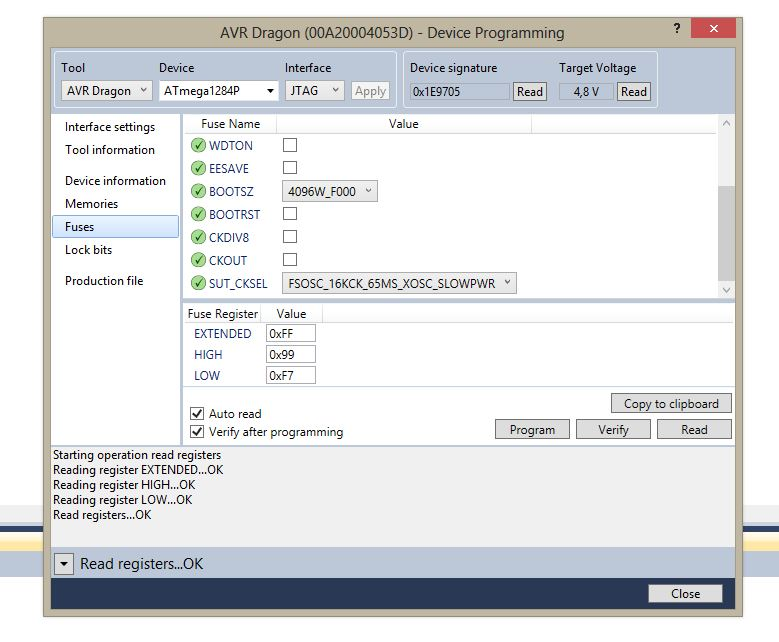Close the Device Programming window with the X
The image size is (779, 642).
click(713, 28)
